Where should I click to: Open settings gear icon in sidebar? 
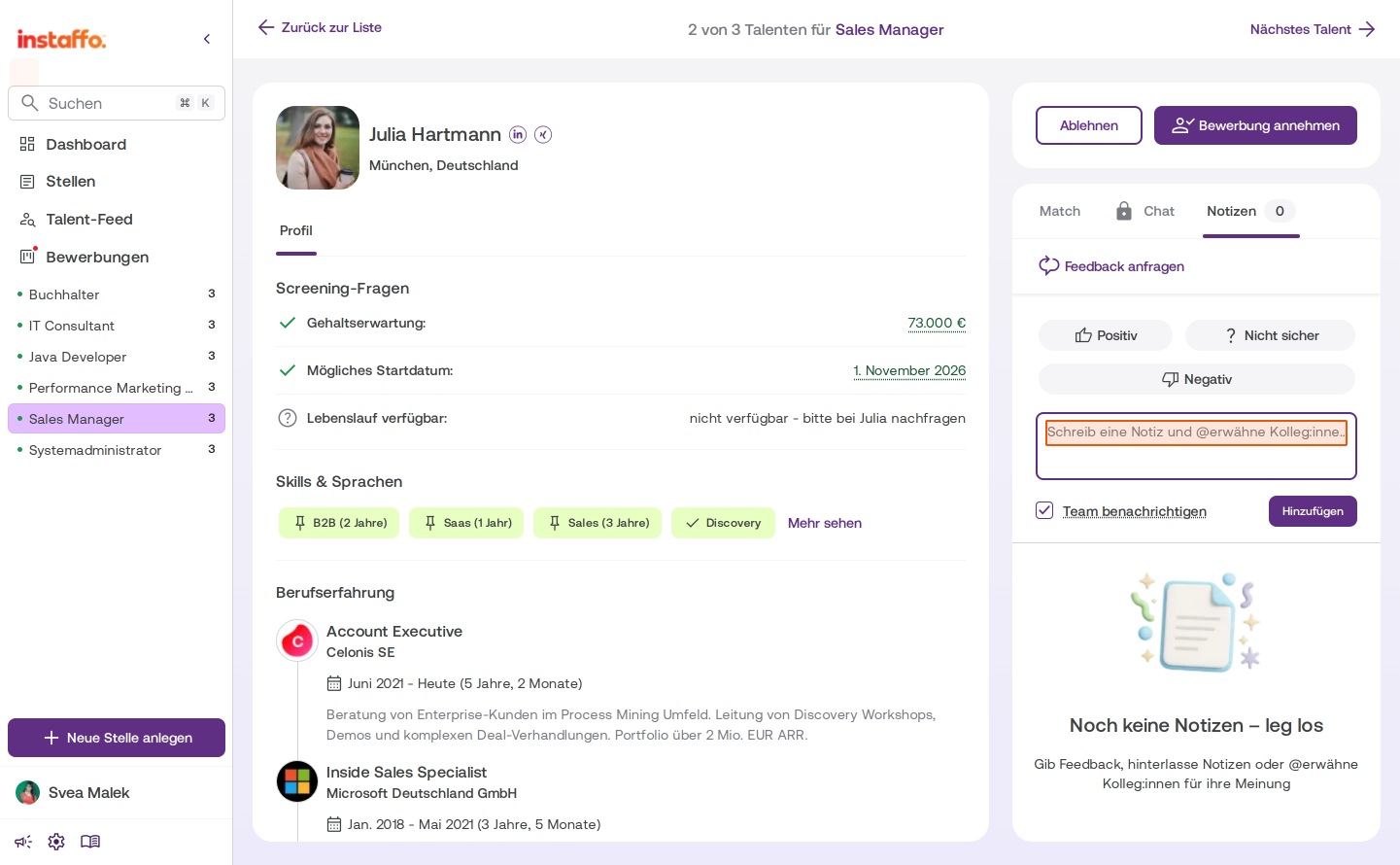(56, 842)
